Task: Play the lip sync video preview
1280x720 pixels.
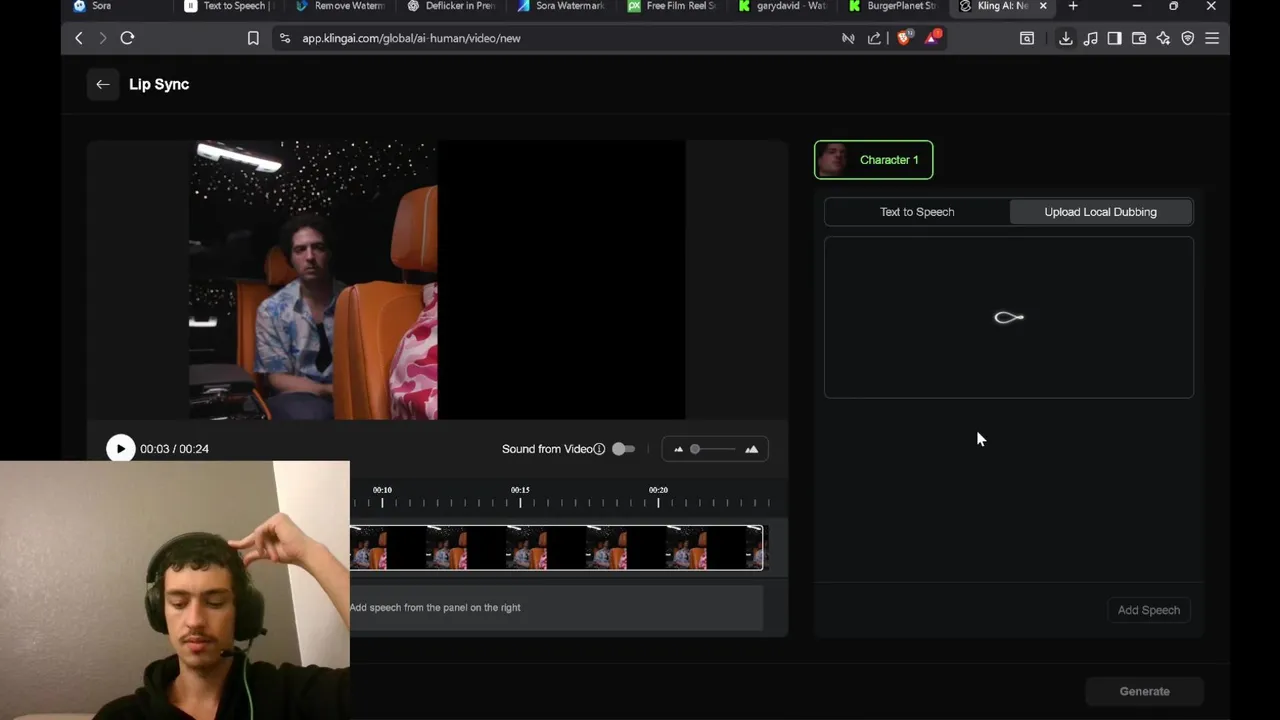Action: (x=120, y=449)
